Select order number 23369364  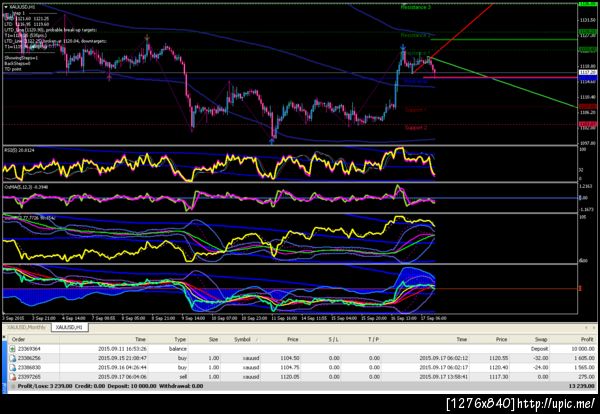pos(29,349)
